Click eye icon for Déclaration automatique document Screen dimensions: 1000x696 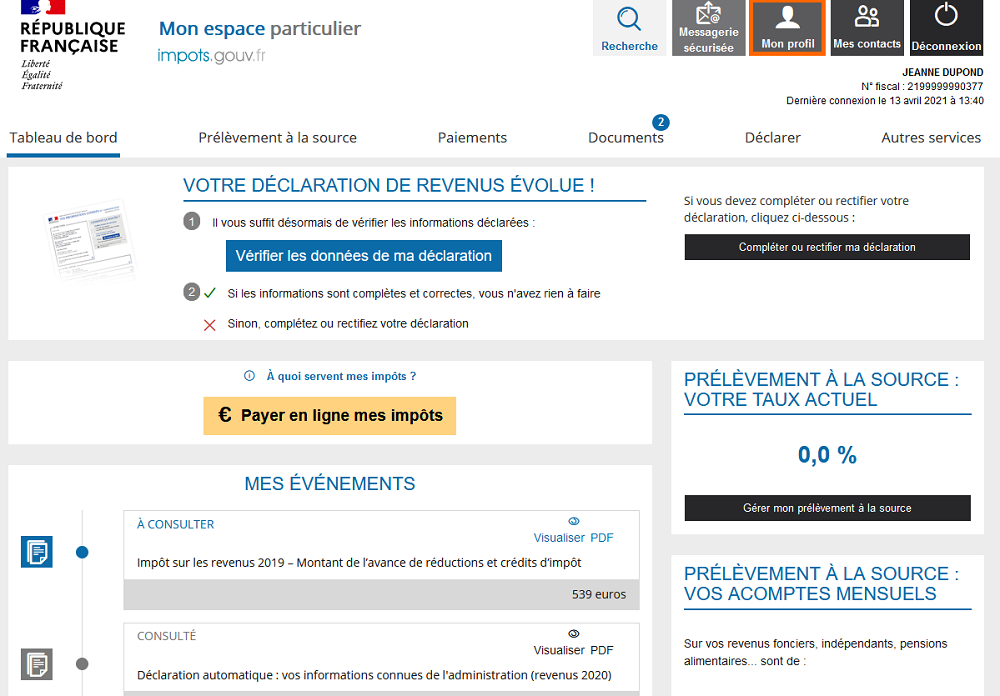[x=574, y=634]
